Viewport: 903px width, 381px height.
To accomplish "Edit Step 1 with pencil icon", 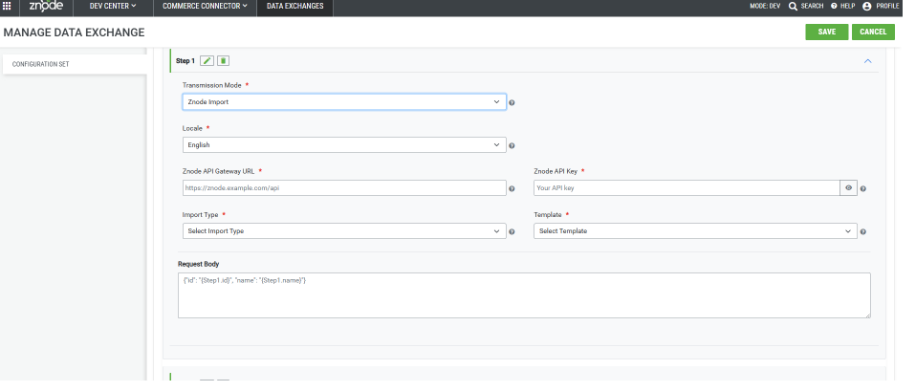I will 207,60.
